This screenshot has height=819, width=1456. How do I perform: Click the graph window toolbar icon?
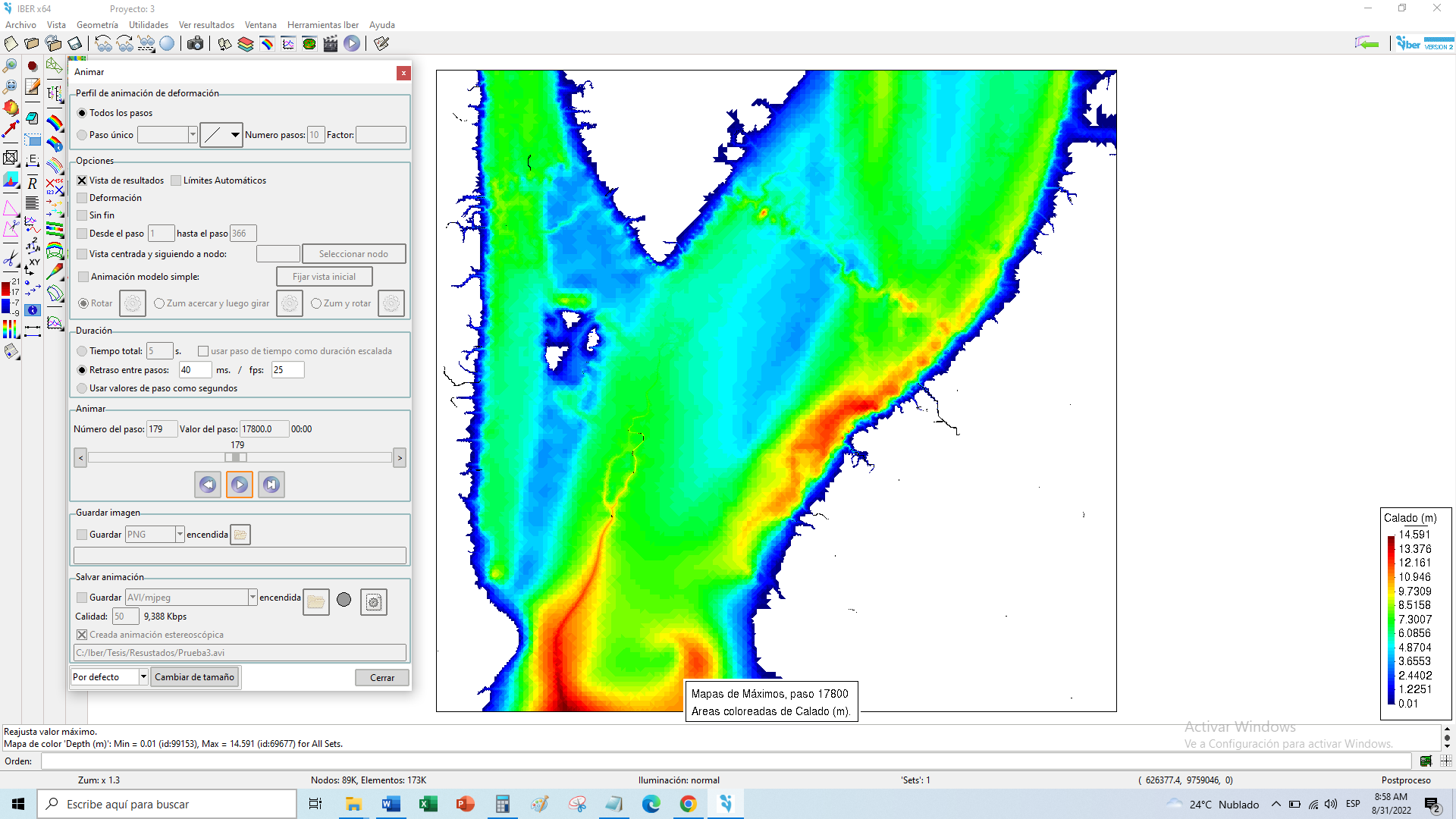tap(288, 44)
